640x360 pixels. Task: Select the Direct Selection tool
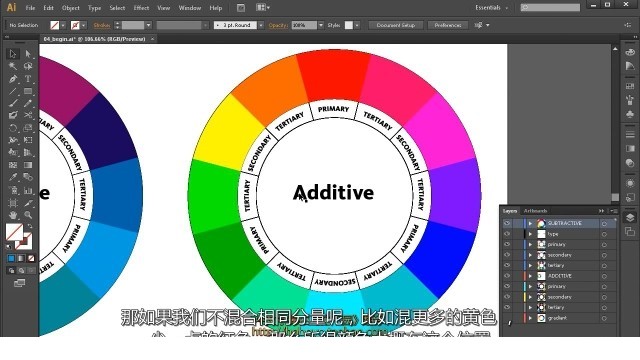pos(28,54)
